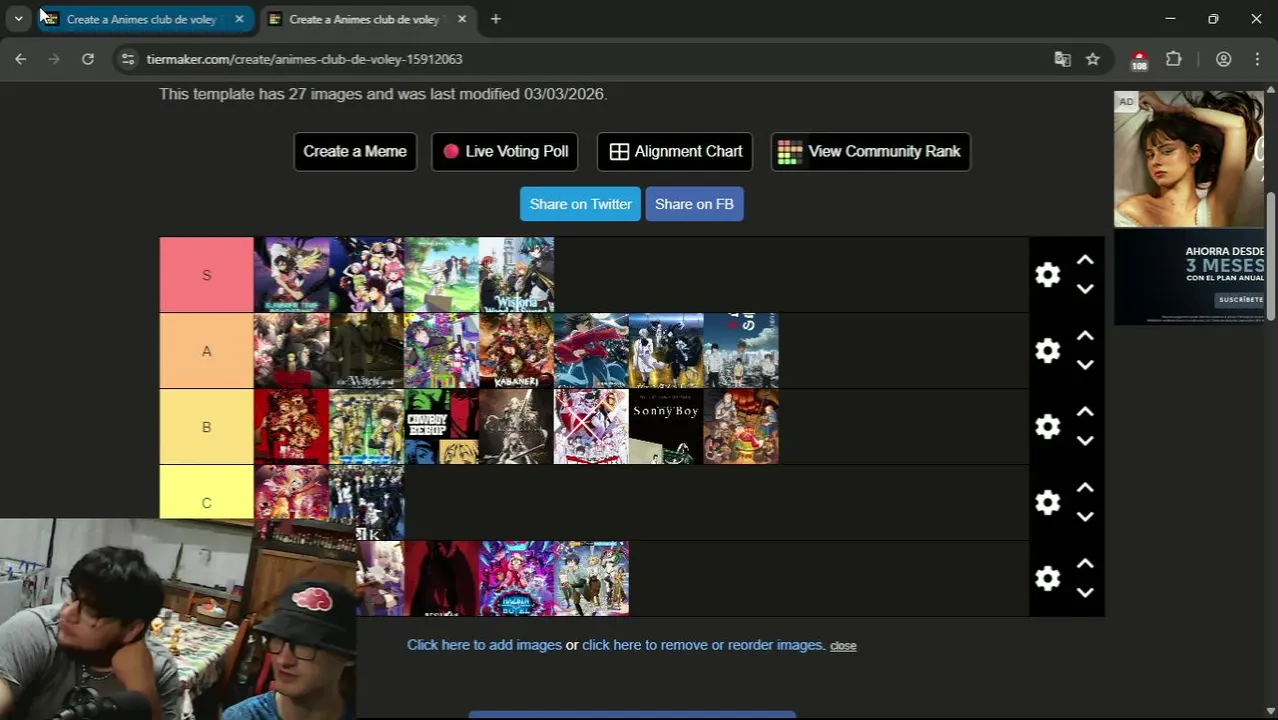Image resolution: width=1278 pixels, height=720 pixels.
Task: Move A tier row up
Action: click(x=1085, y=336)
